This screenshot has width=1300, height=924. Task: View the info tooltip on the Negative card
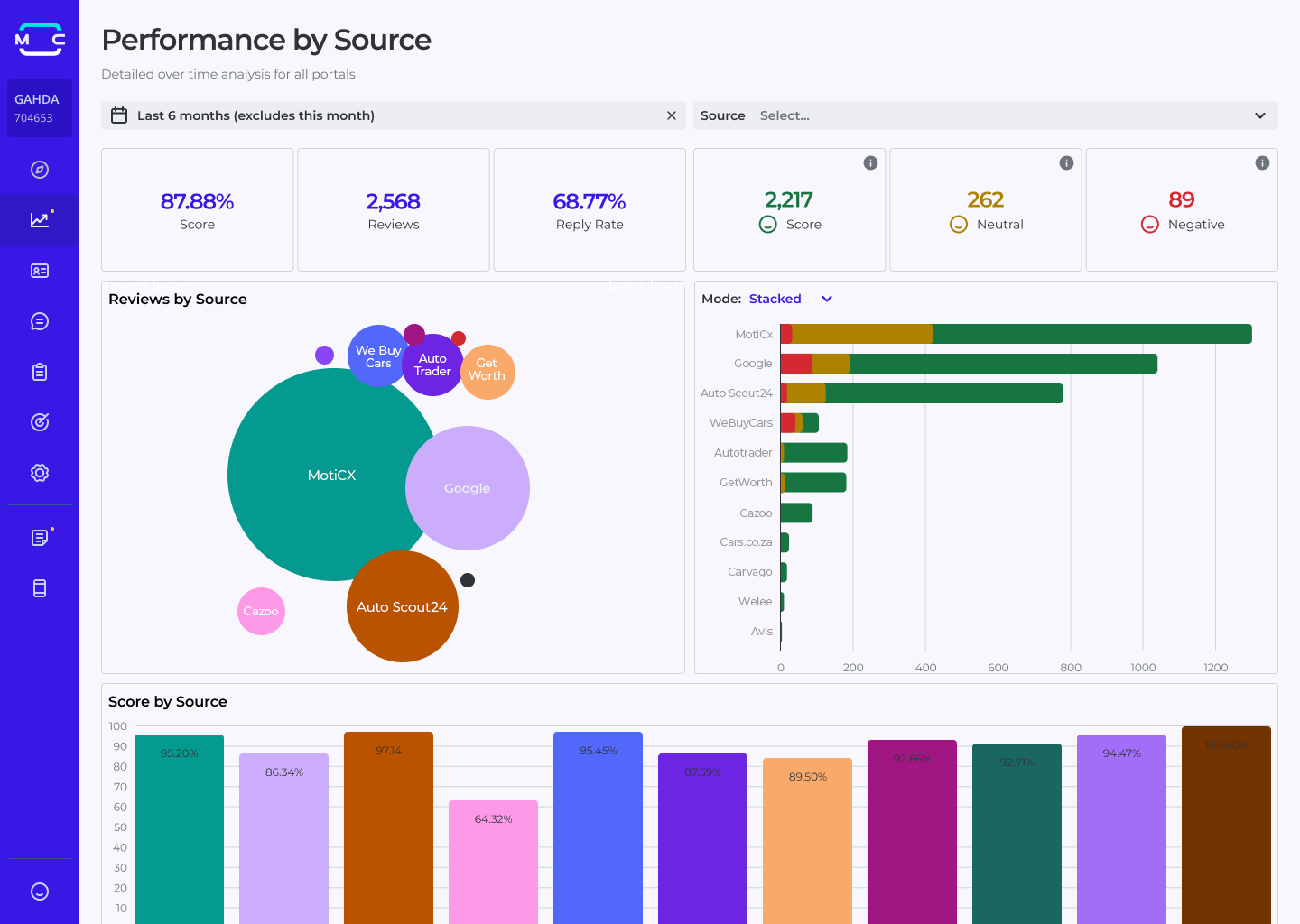click(1262, 163)
